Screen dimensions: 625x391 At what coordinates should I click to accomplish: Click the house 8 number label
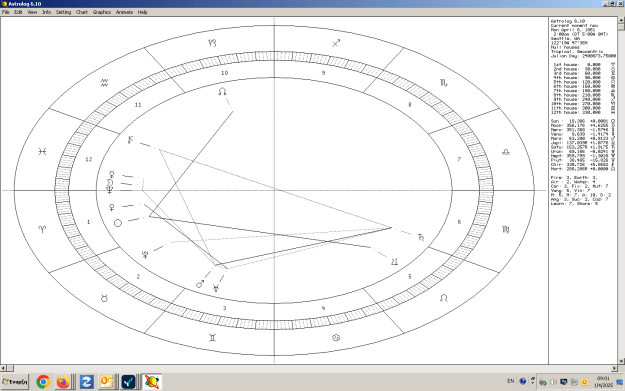point(409,104)
